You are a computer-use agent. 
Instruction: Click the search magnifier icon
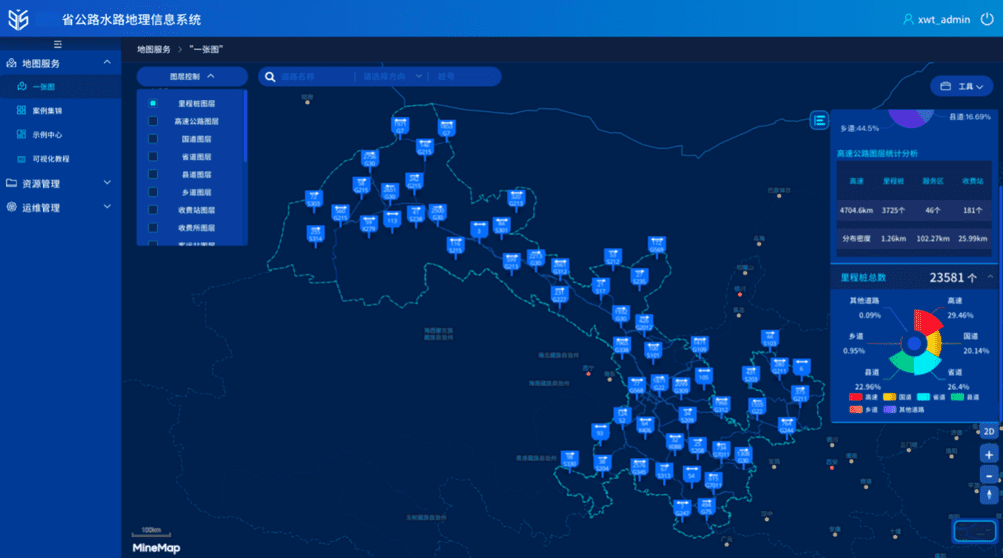pyautogui.click(x=270, y=77)
